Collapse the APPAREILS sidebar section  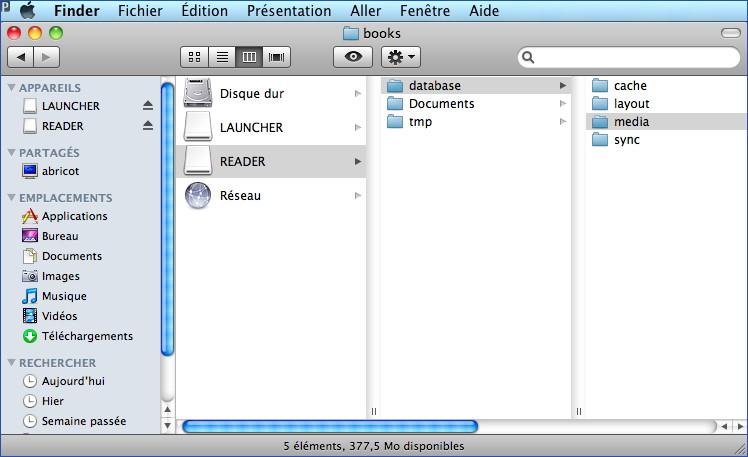point(12,87)
